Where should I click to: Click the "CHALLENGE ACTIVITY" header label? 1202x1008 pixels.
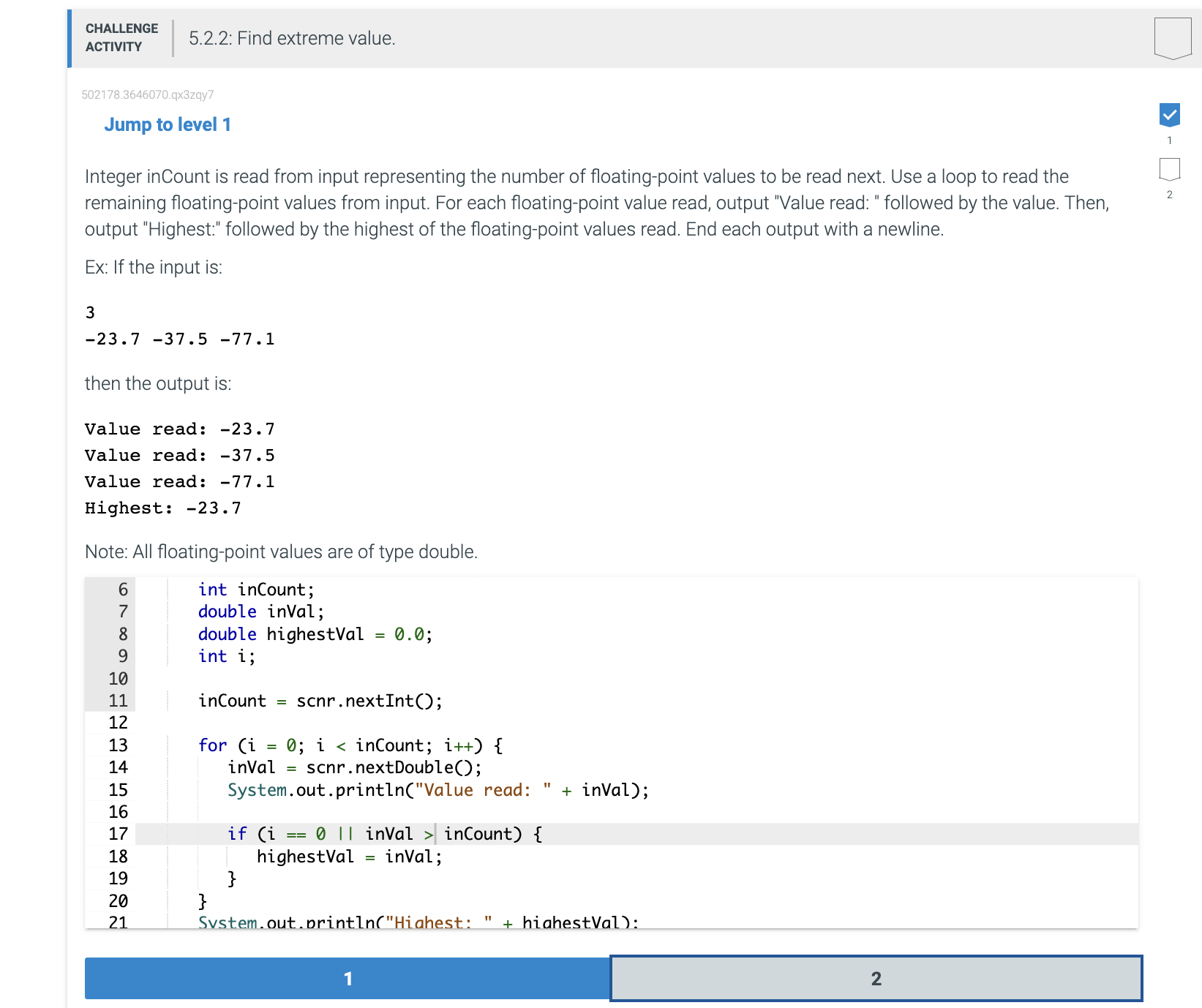[x=121, y=37]
